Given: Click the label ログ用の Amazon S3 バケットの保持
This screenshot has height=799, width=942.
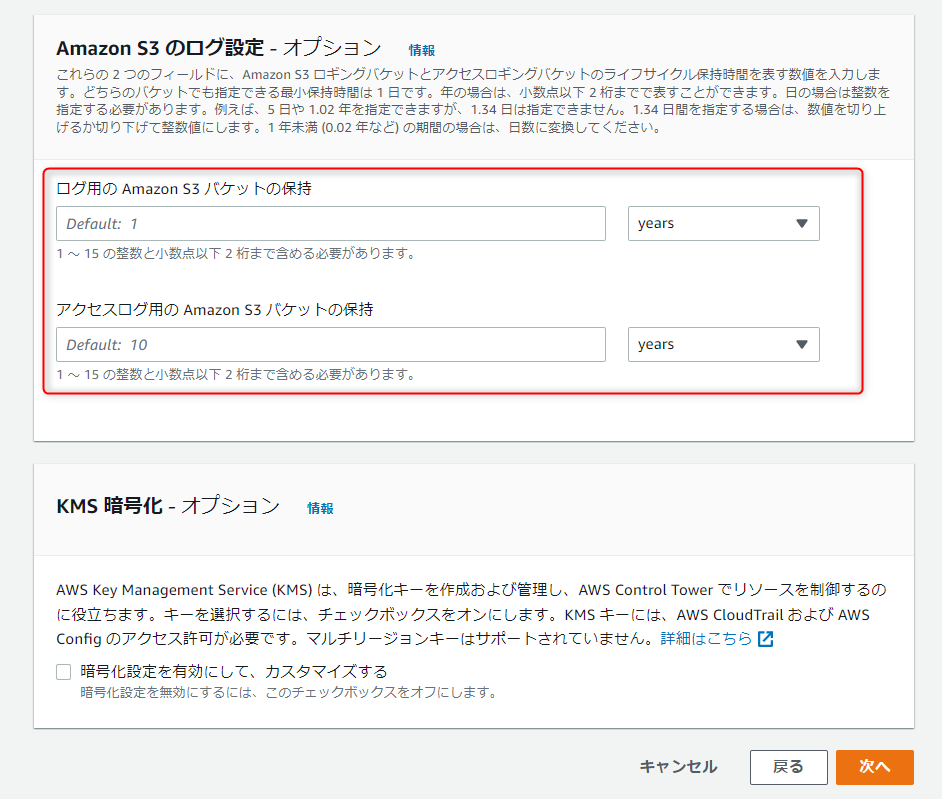Looking at the screenshot, I should tap(184, 189).
